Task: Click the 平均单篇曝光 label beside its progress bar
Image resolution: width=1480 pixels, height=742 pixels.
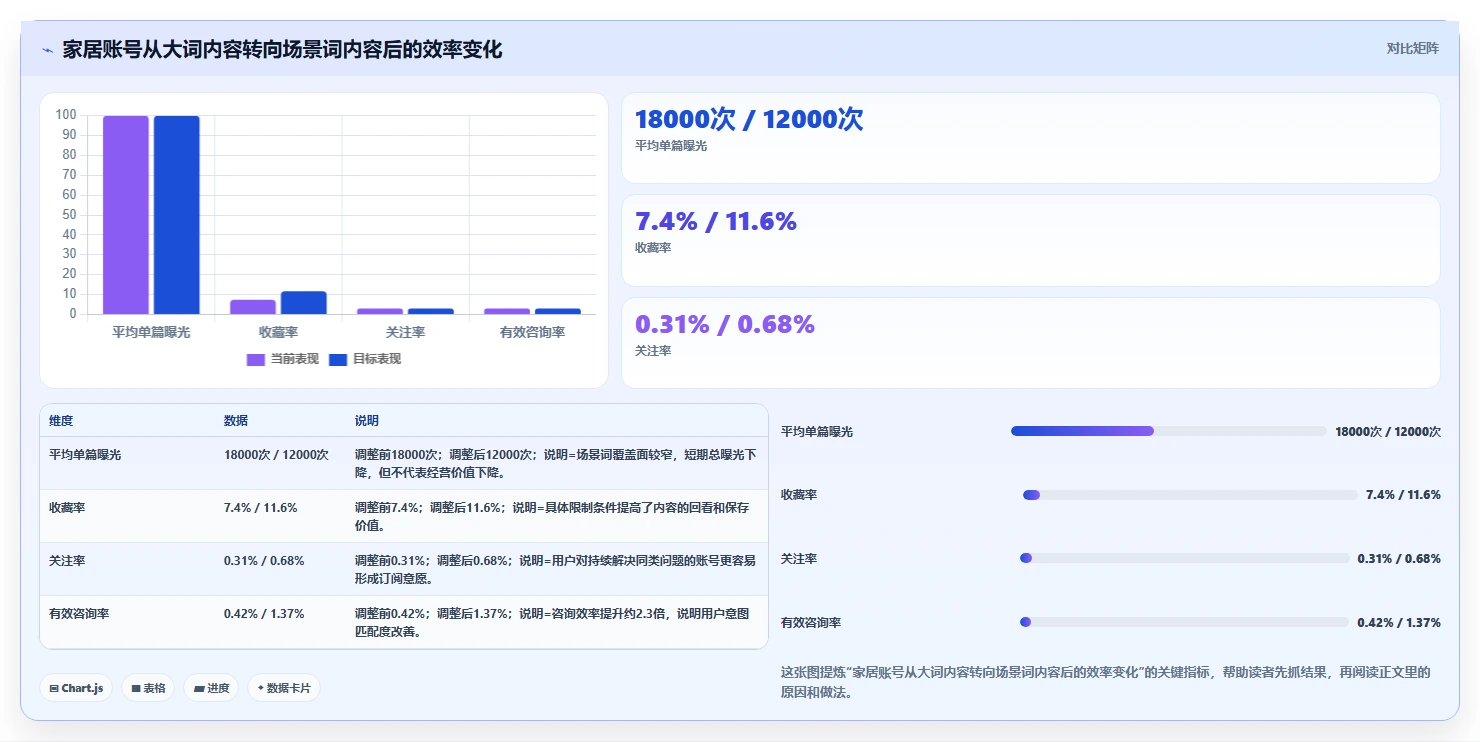Action: 817,431
